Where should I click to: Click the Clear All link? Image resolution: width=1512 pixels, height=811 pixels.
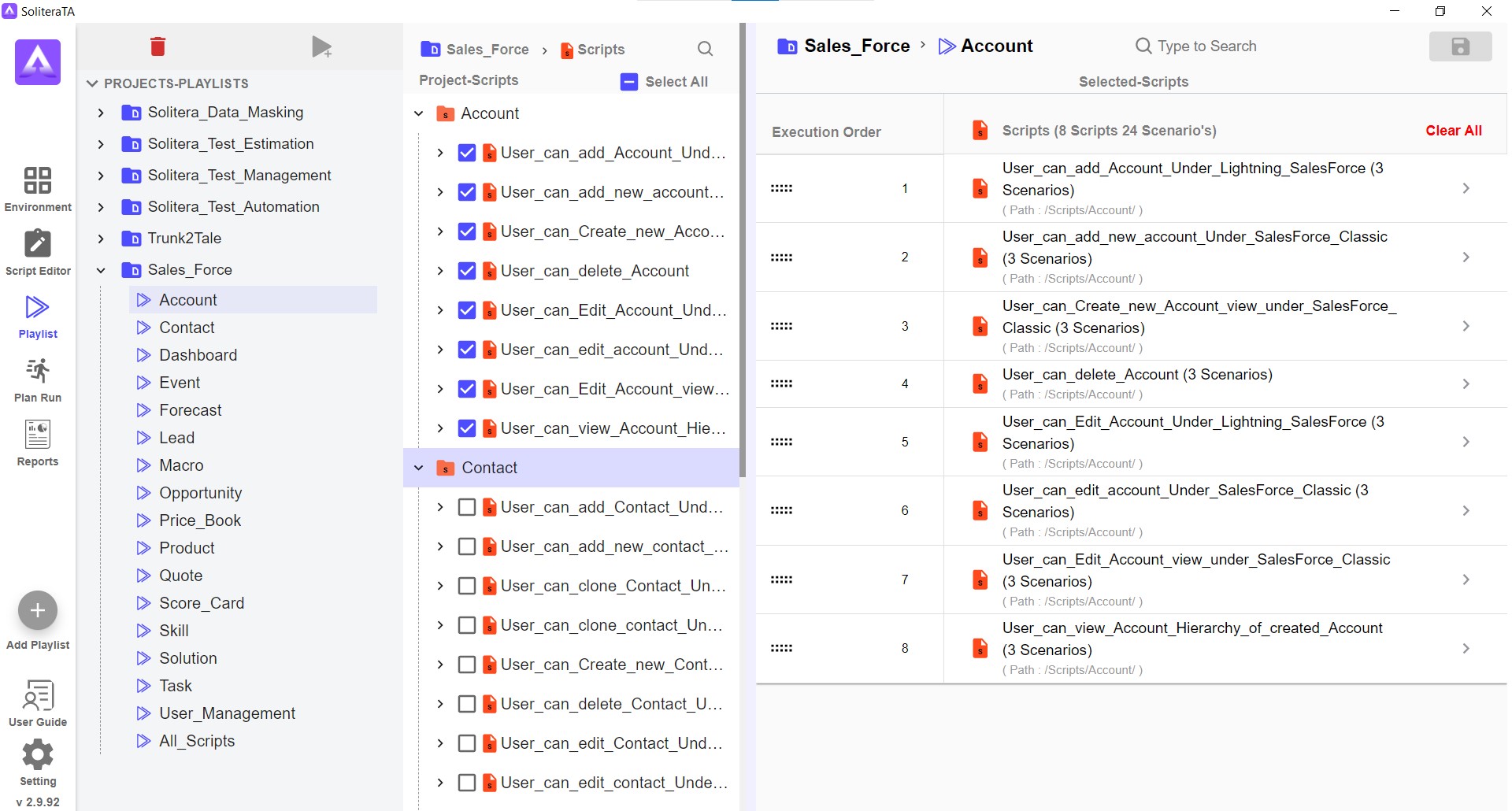coord(1453,131)
